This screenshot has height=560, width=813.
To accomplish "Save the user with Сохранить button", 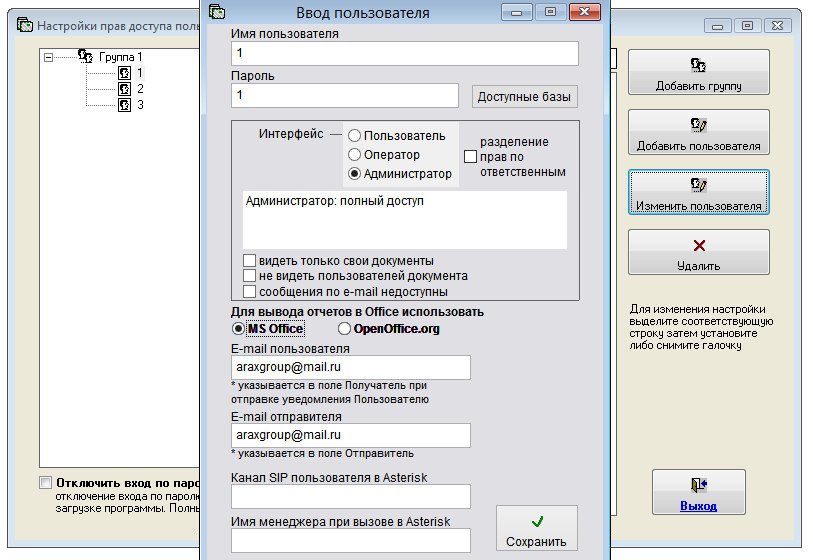I will click(x=537, y=528).
